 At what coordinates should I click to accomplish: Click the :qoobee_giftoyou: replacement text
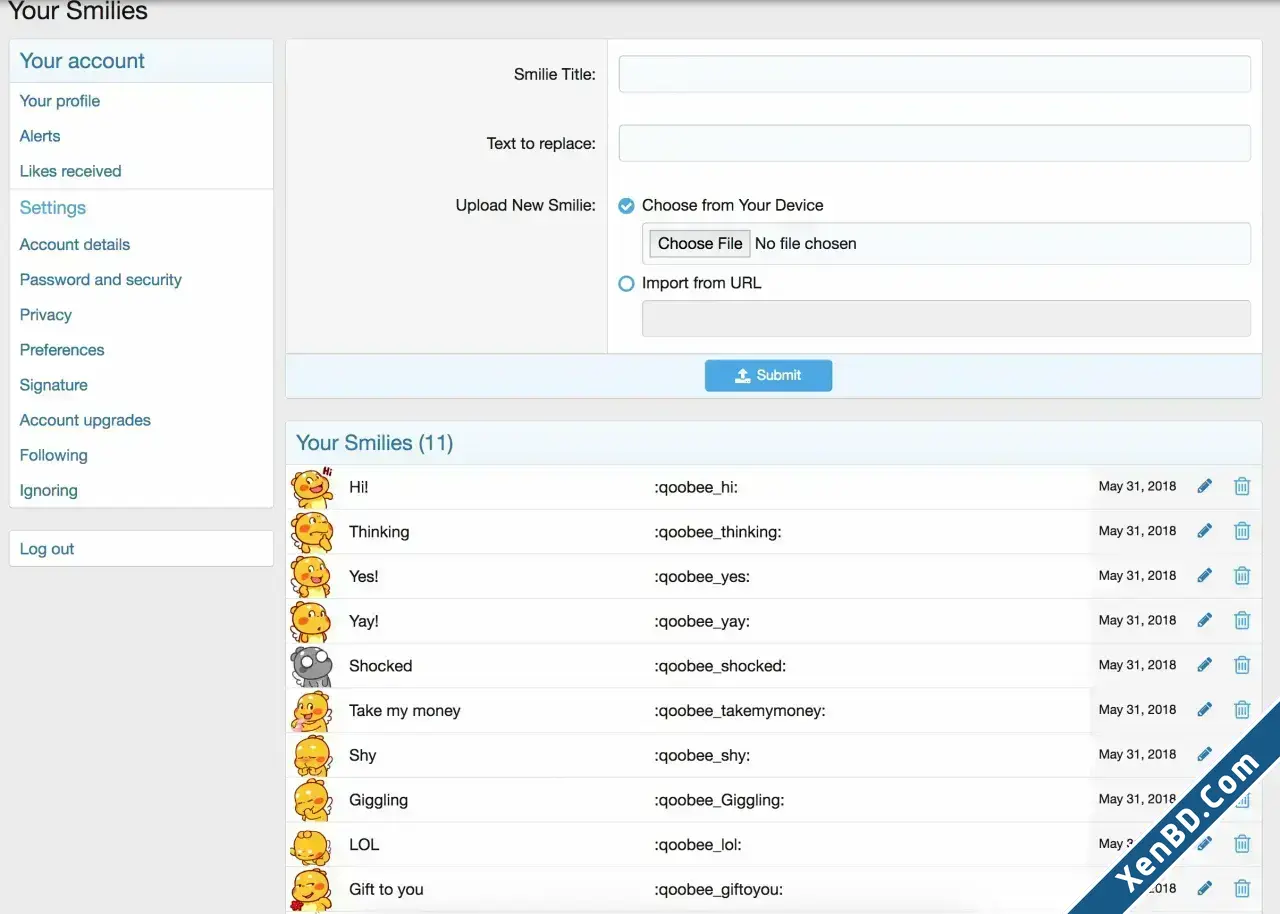[x=718, y=889]
